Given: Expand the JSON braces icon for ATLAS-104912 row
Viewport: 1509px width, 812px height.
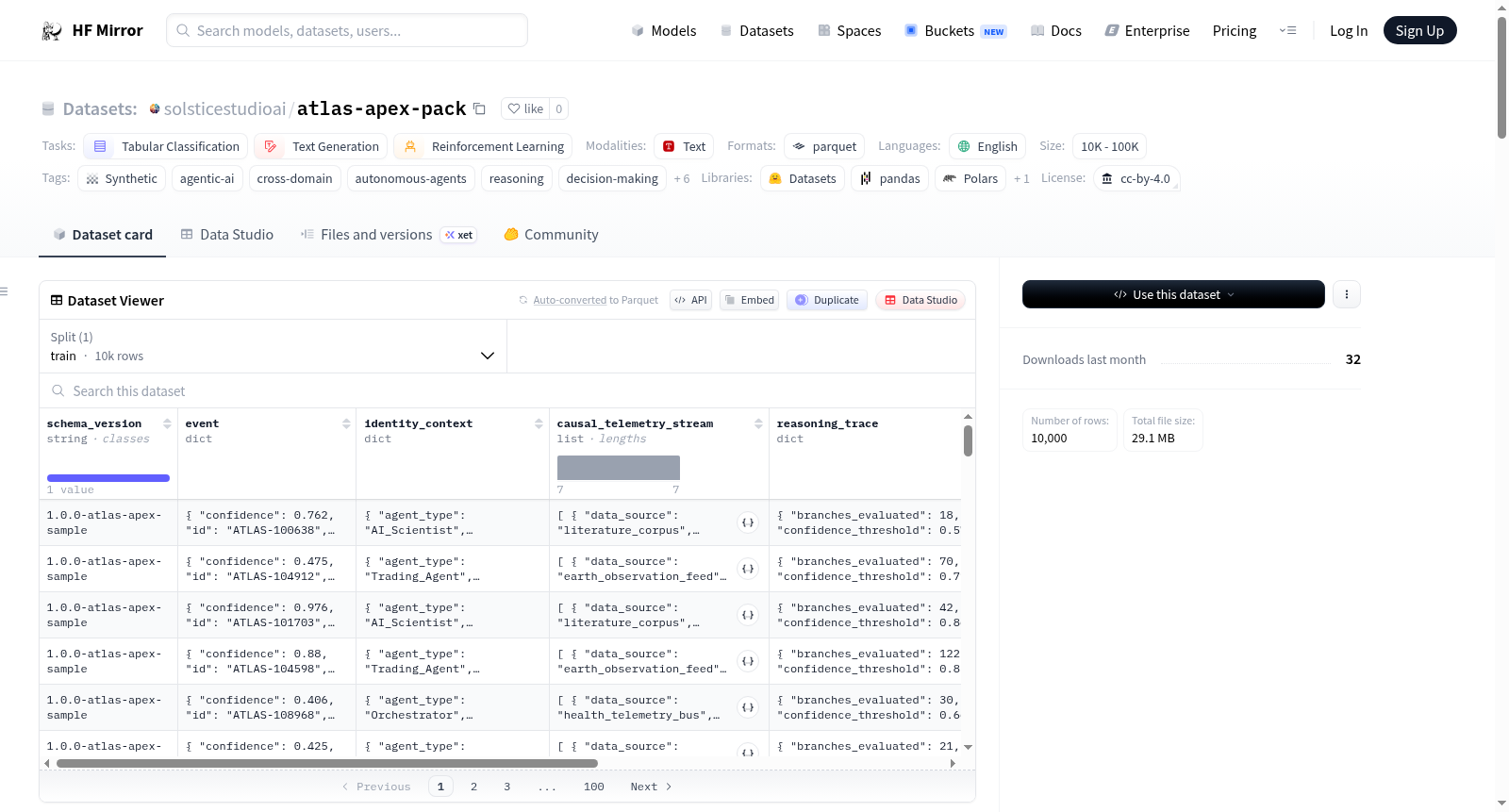Looking at the screenshot, I should [748, 569].
